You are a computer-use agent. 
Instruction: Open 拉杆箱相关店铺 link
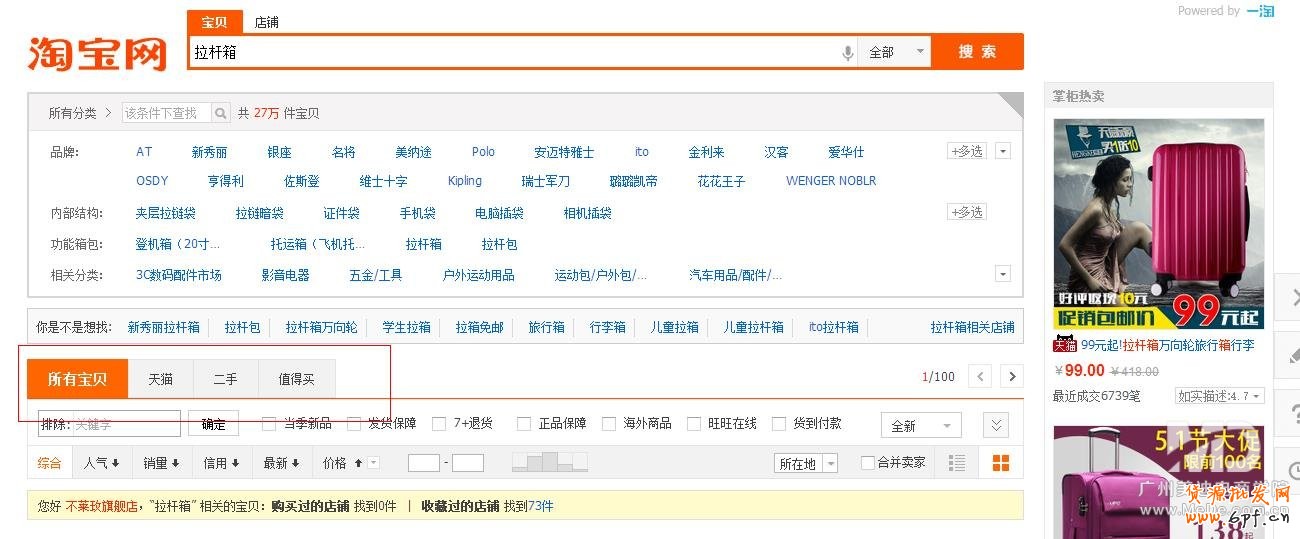(972, 327)
